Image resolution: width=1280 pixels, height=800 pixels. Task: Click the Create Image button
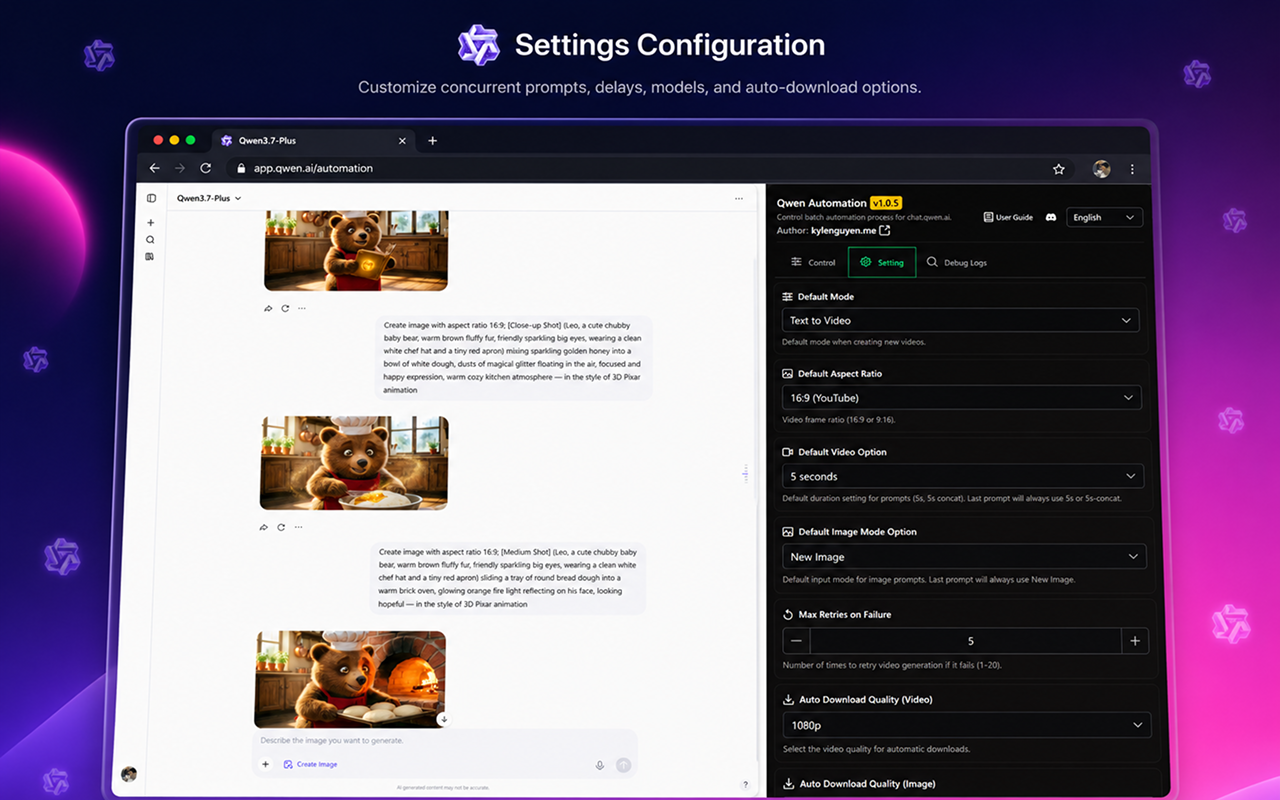(310, 764)
